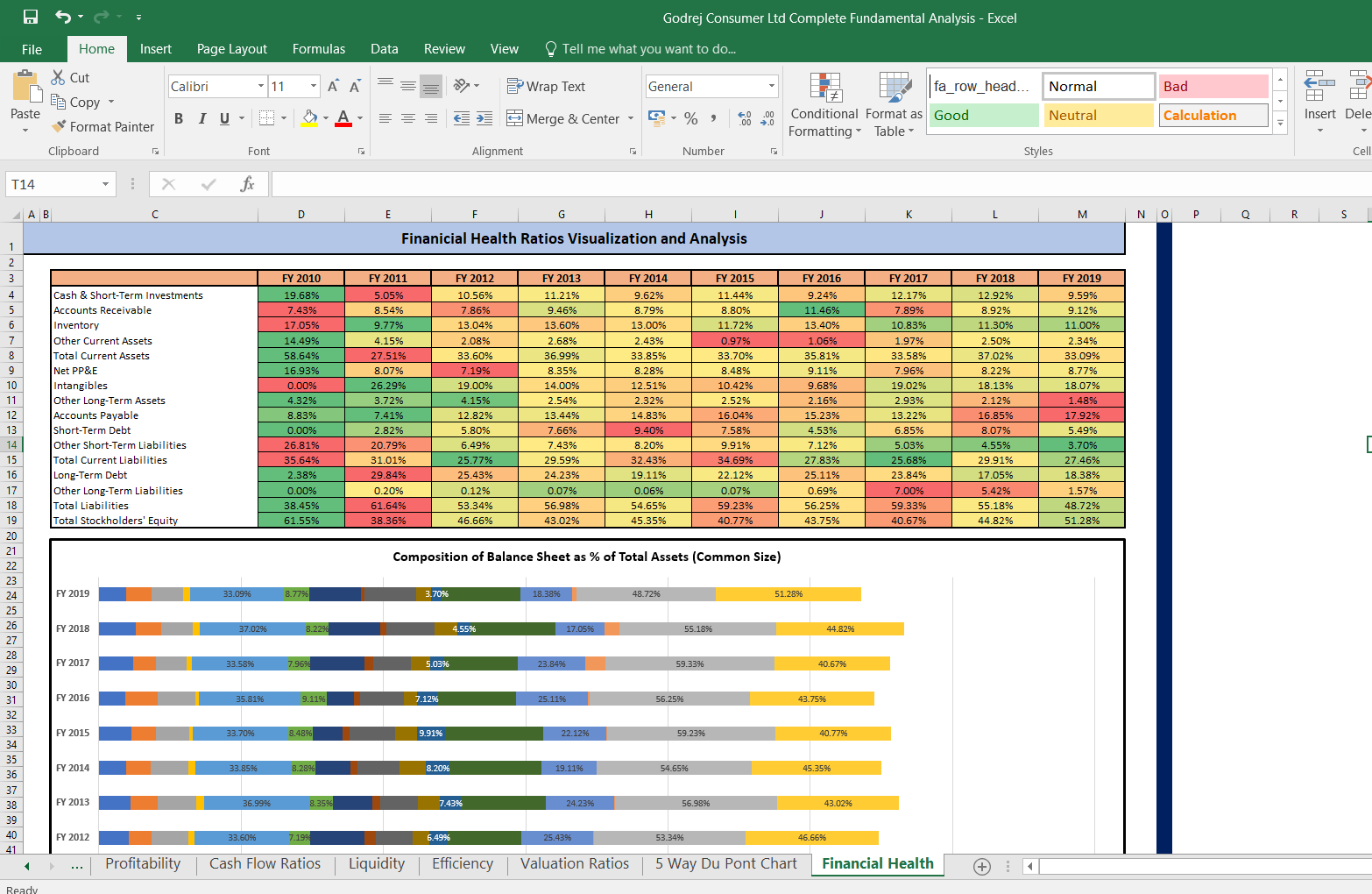Click the Paste clipboard icon
Image resolution: width=1372 pixels, height=894 pixels.
[x=26, y=87]
